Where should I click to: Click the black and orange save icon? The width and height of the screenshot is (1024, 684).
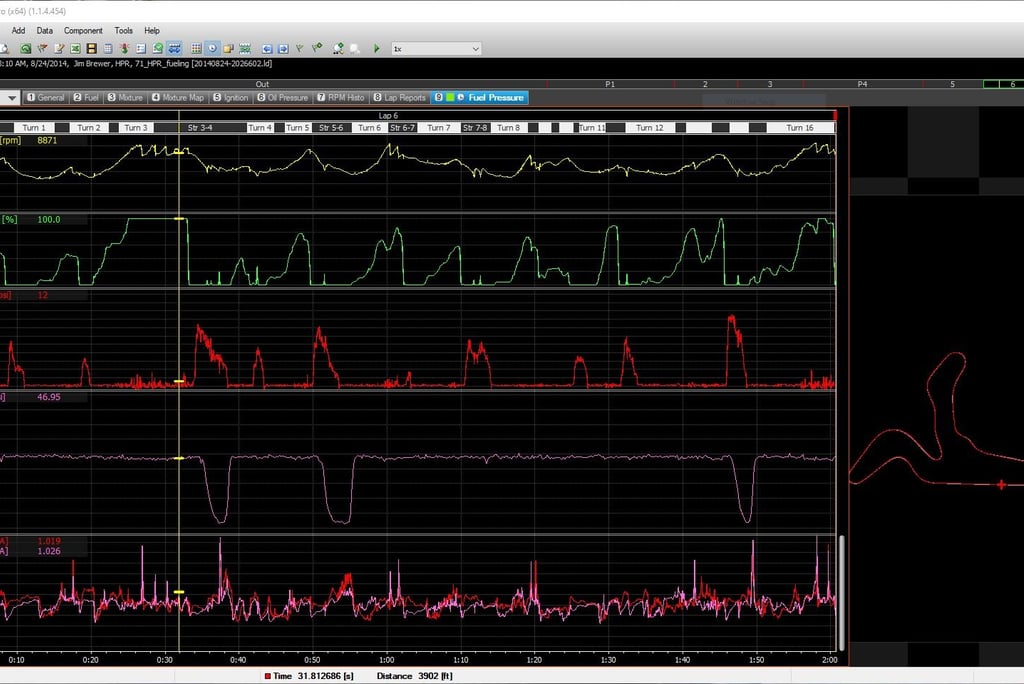point(91,48)
